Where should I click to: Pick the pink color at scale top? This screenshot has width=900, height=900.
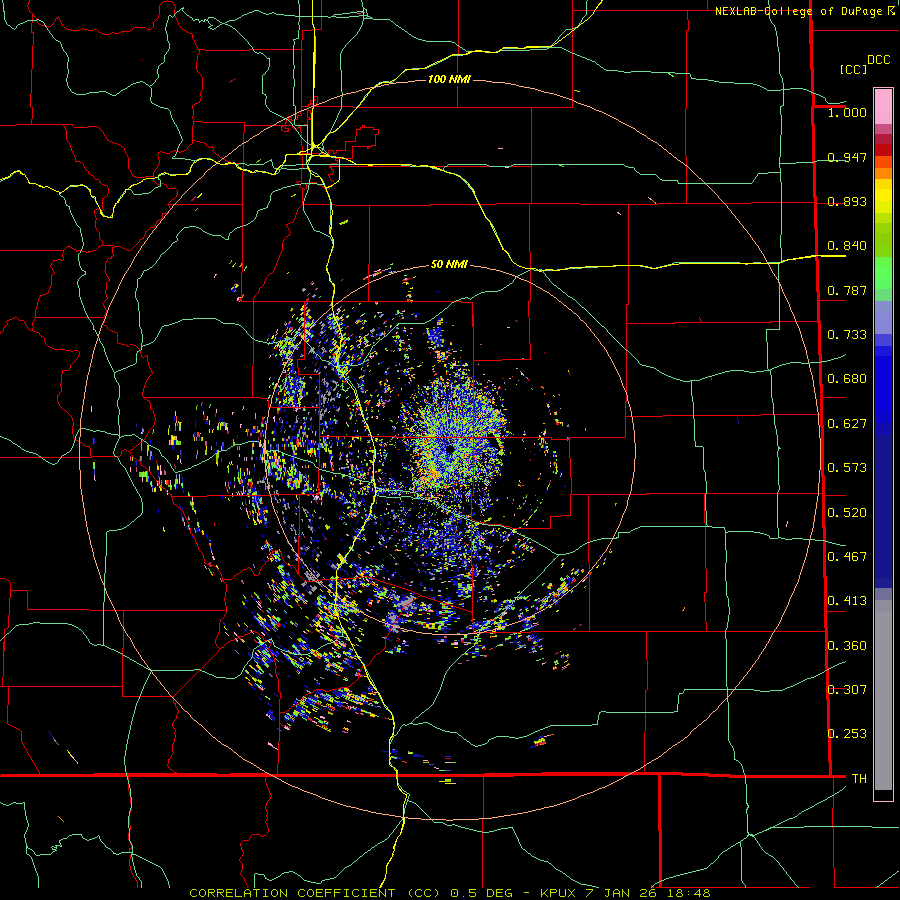(x=883, y=106)
